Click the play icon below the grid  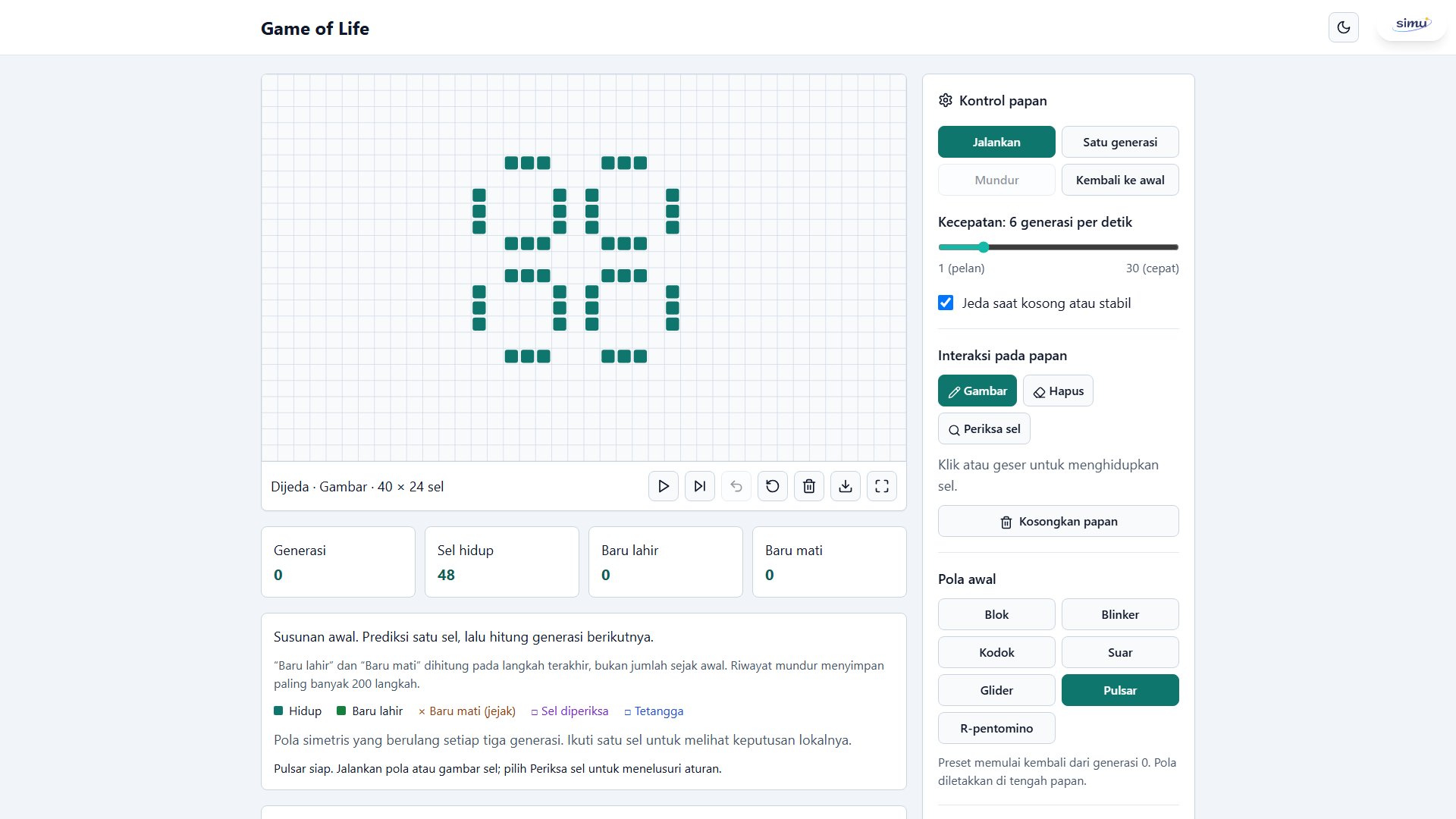click(x=664, y=486)
